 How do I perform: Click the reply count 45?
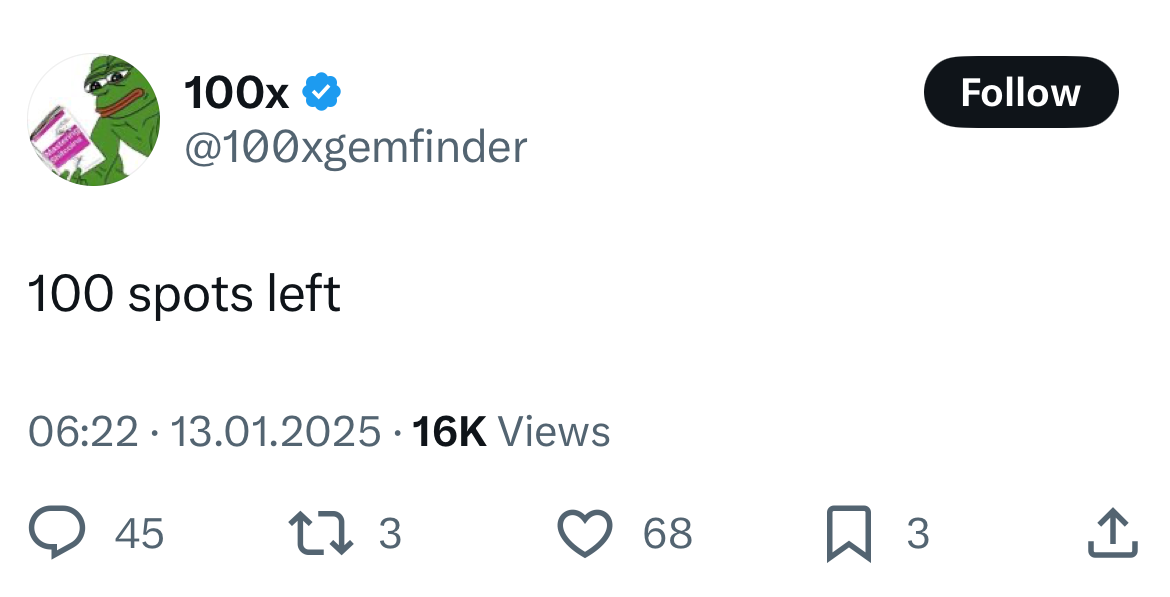[139, 534]
